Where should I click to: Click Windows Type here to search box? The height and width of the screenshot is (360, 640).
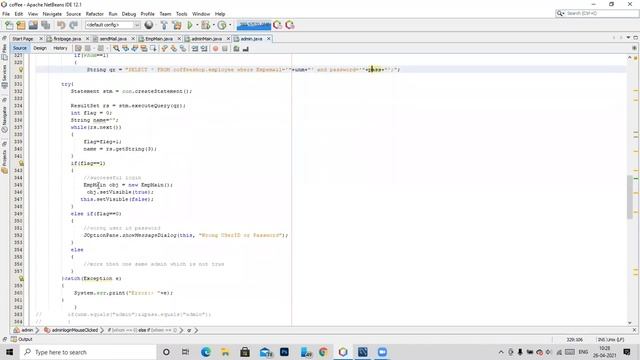[89, 352]
